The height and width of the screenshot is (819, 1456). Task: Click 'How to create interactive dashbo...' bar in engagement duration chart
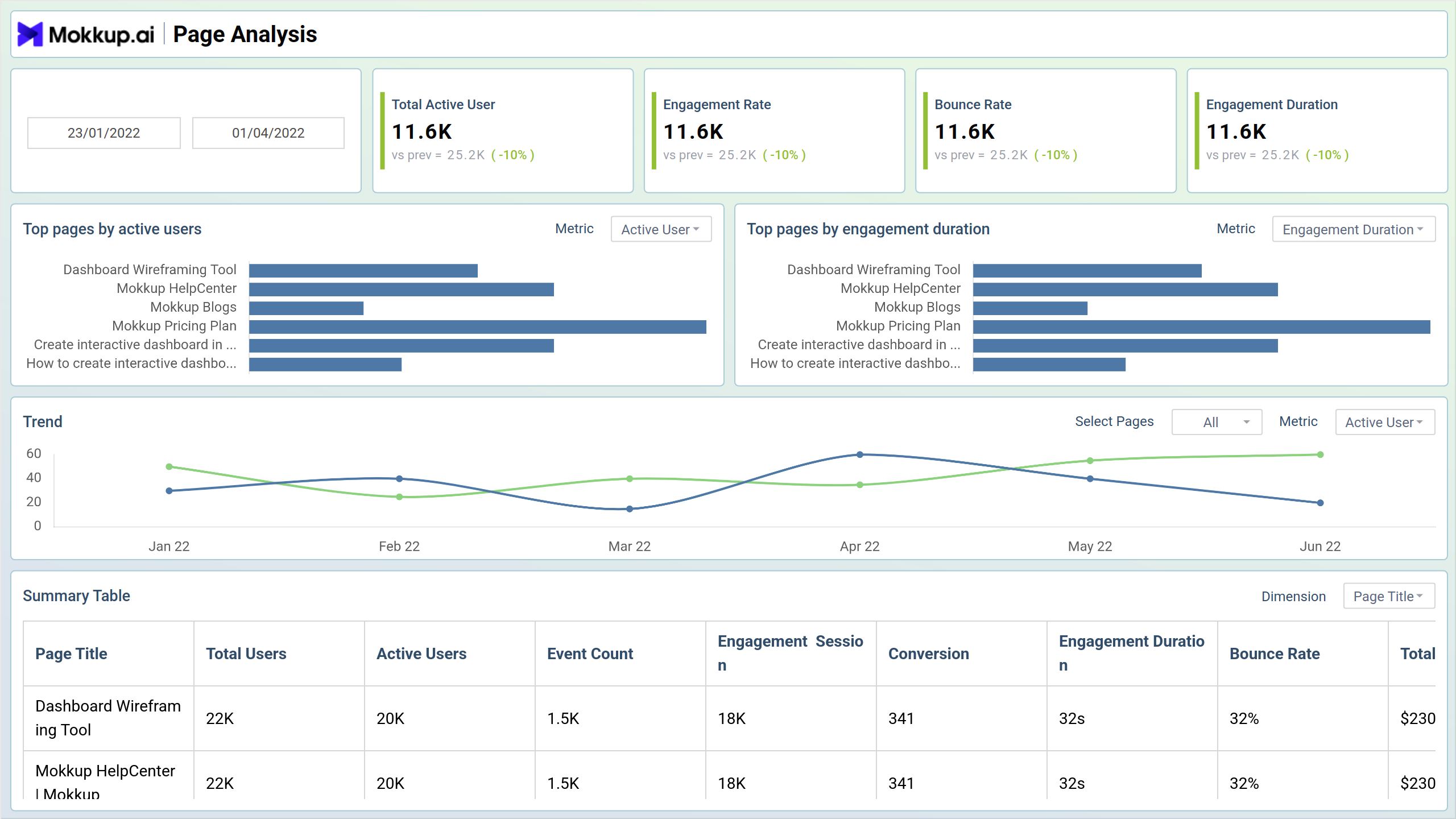pyautogui.click(x=1049, y=365)
